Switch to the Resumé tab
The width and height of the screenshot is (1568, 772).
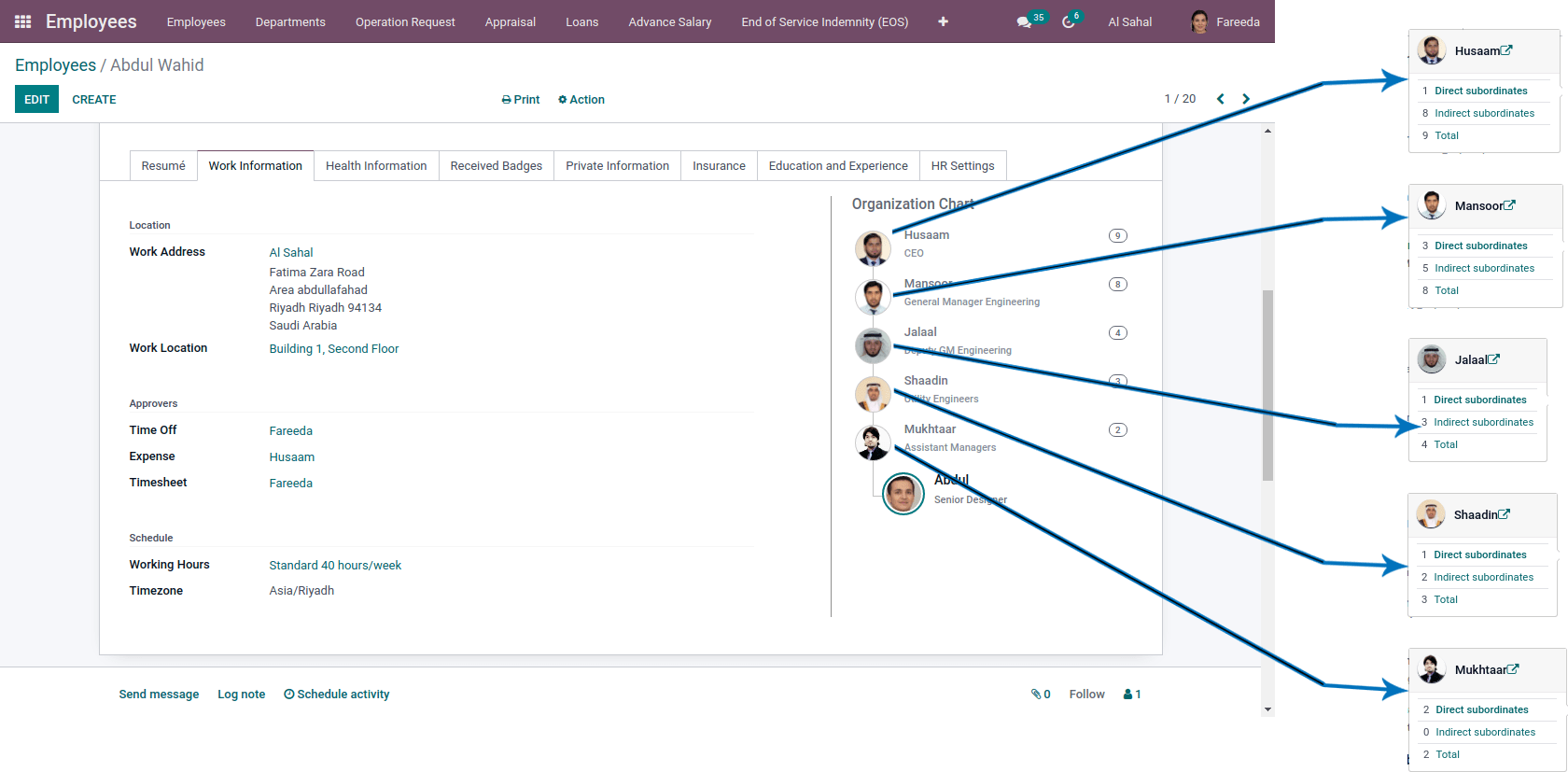click(163, 165)
